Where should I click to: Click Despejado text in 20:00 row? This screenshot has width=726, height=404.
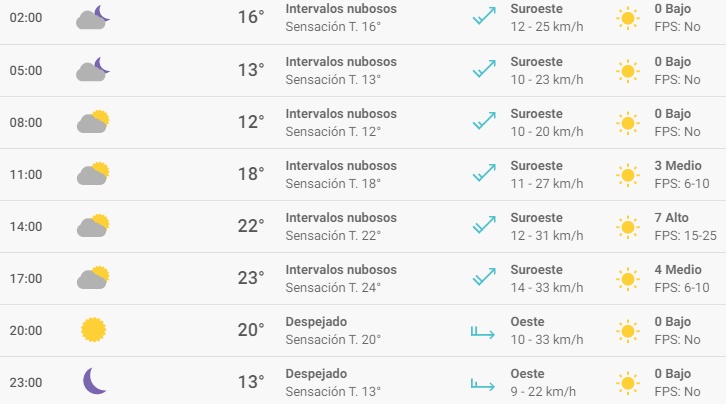click(316, 322)
